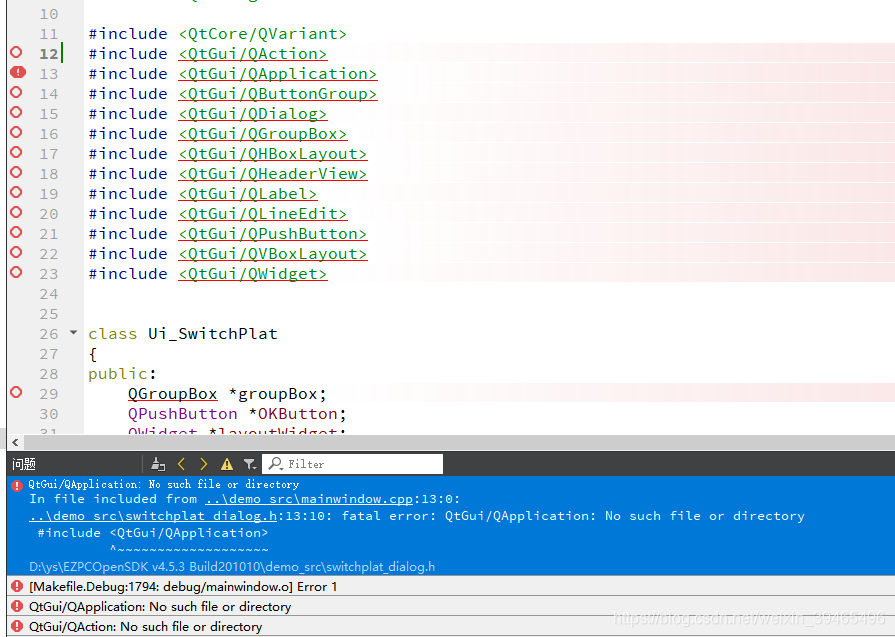Image resolution: width=895 pixels, height=637 pixels.
Task: Click the D:\ys\EZPCOpenSDK file path text
Action: 232,567
